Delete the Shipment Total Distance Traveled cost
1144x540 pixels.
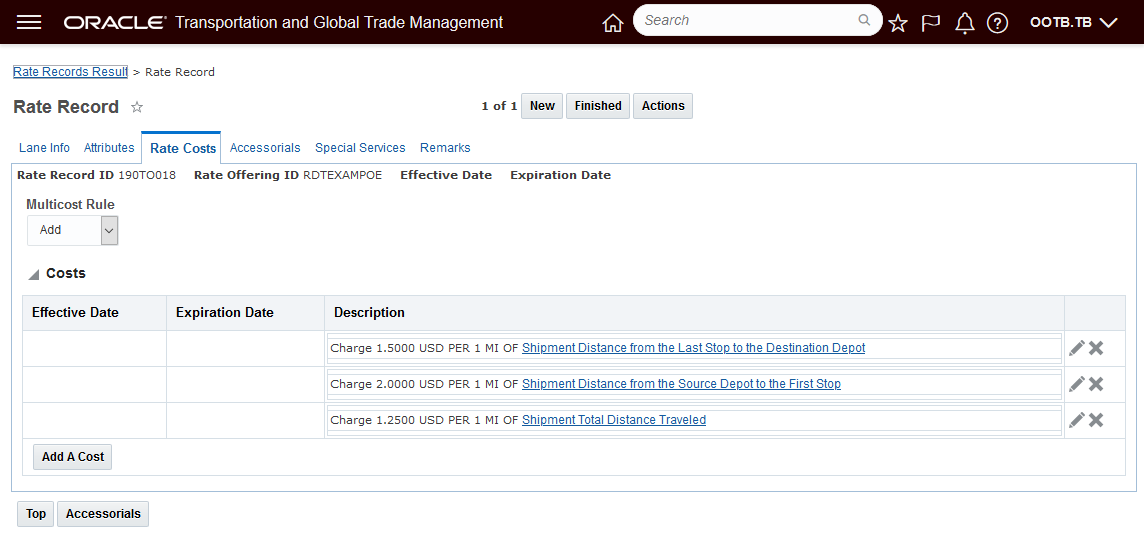tap(1096, 420)
